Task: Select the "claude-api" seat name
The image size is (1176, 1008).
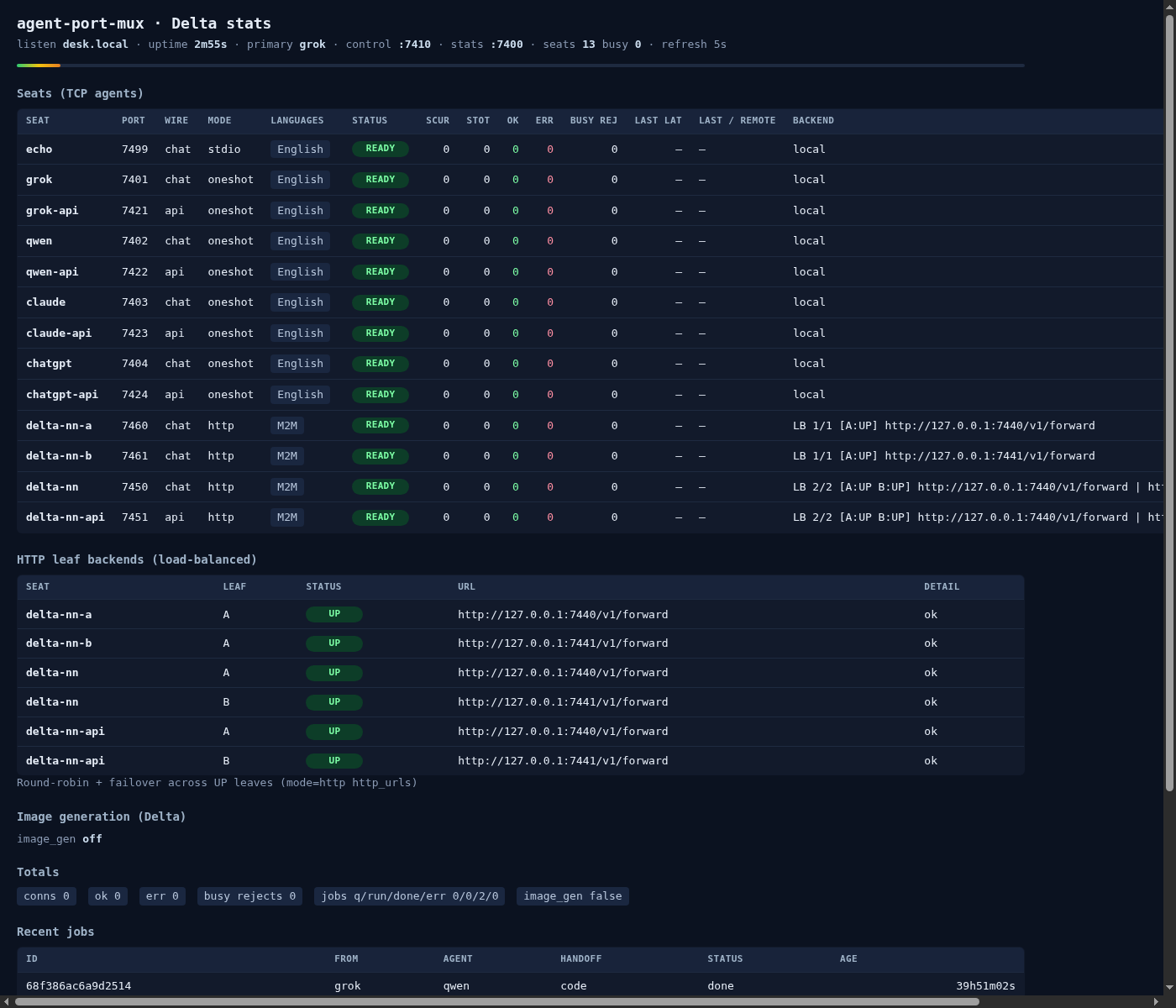Action: 59,333
